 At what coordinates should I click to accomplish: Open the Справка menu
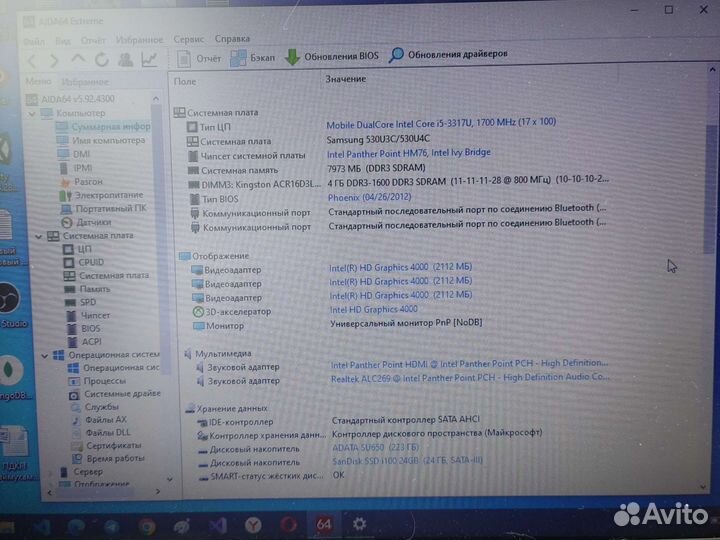pos(232,39)
